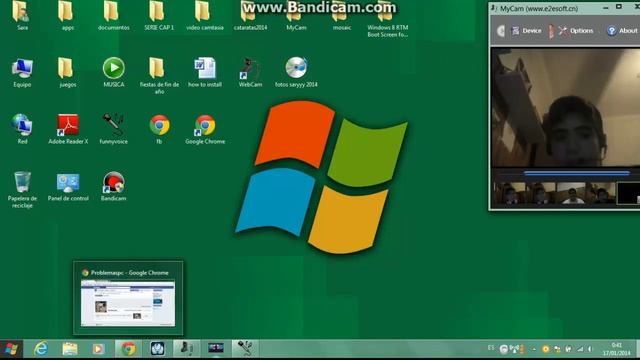Click the About button in MyCam
The height and width of the screenshot is (360, 640).
[x=622, y=31]
